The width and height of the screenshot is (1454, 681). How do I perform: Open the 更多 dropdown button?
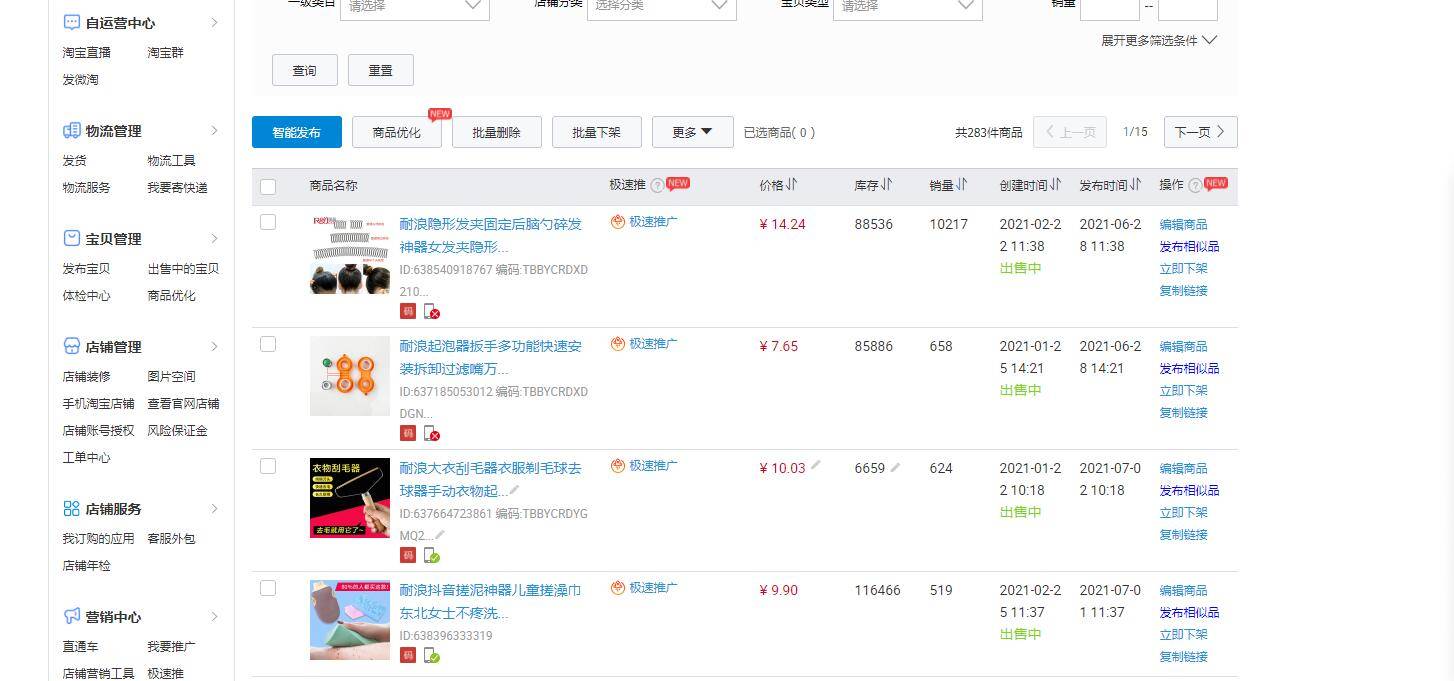point(692,132)
